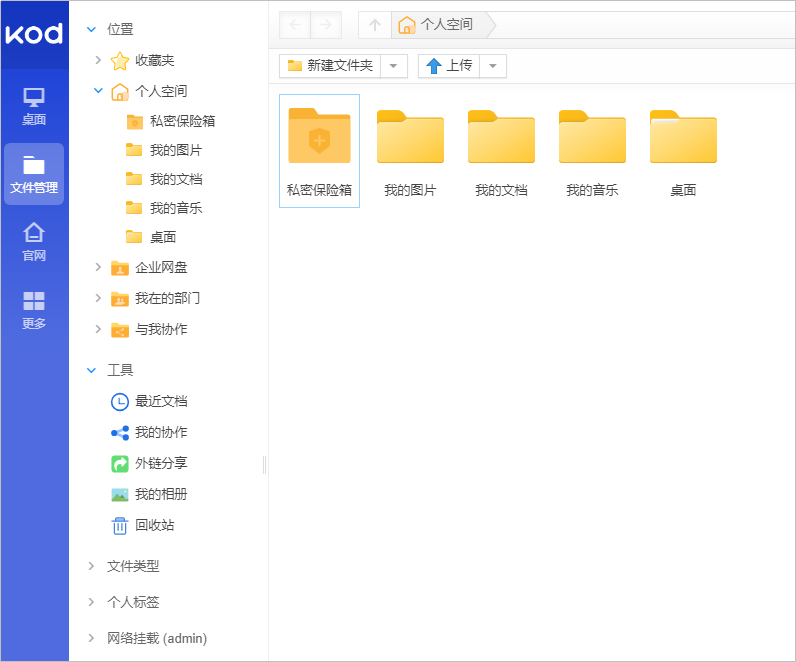Click the 我的协作 share icon
Screen dimensions: 796x662
[x=120, y=433]
